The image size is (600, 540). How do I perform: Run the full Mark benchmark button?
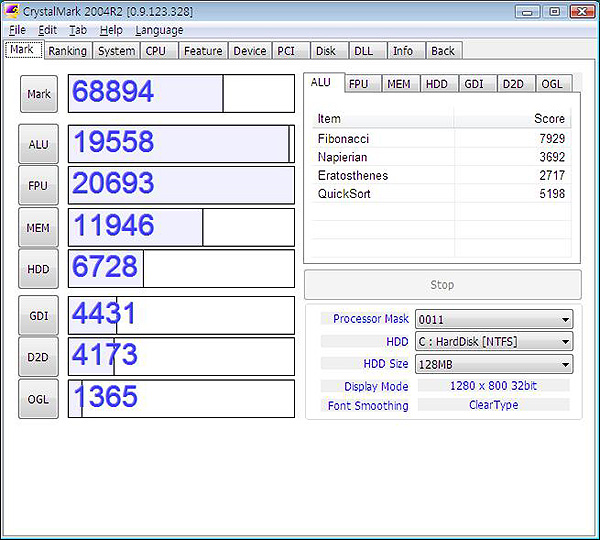[x=39, y=94]
